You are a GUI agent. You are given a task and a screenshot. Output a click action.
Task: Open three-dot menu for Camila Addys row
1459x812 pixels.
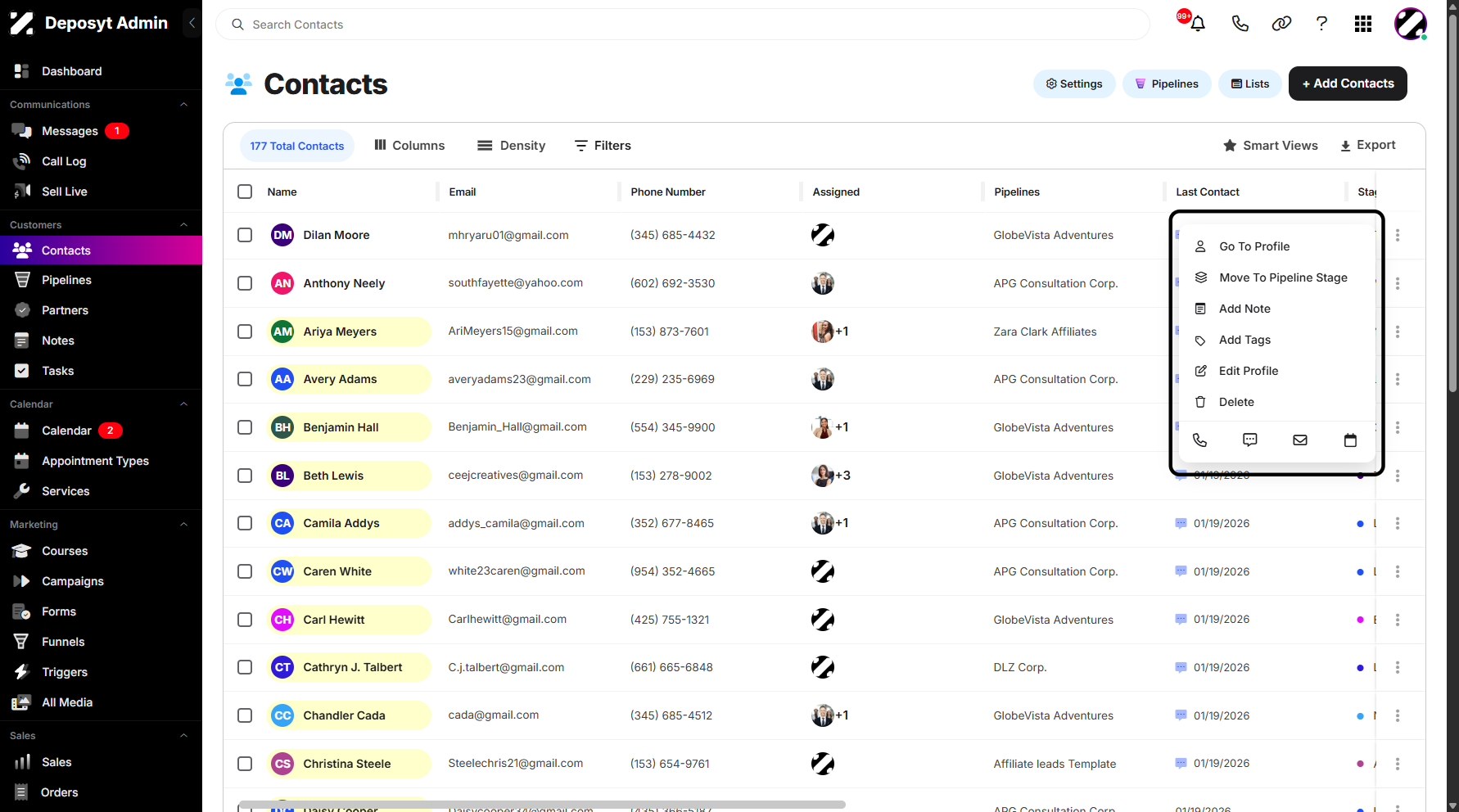pyautogui.click(x=1398, y=523)
